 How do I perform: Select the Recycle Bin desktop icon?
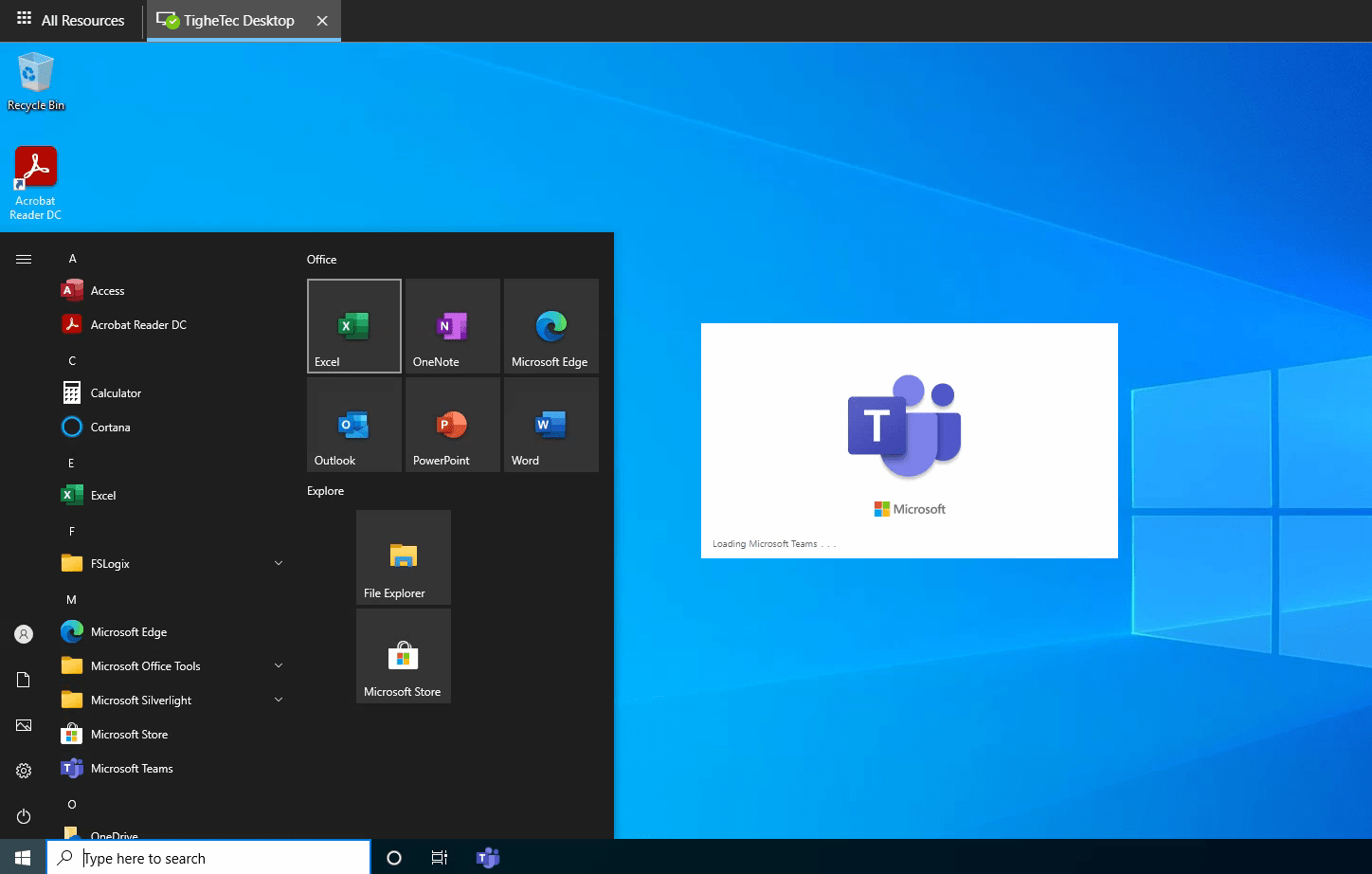pyautogui.click(x=36, y=82)
